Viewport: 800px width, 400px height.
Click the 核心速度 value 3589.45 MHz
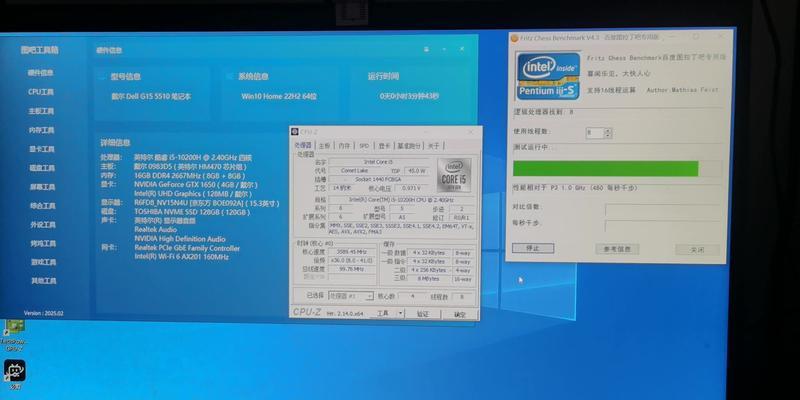pyautogui.click(x=352, y=252)
